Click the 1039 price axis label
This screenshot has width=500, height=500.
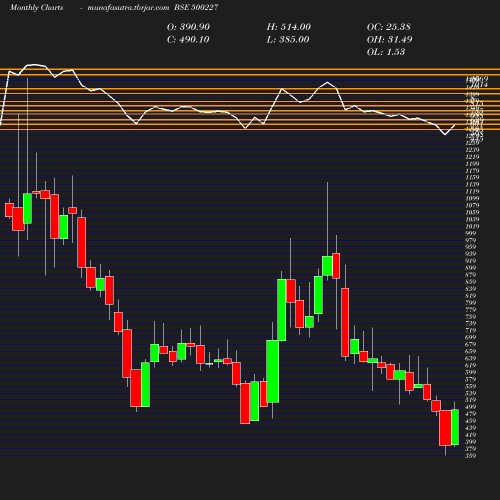472,219
